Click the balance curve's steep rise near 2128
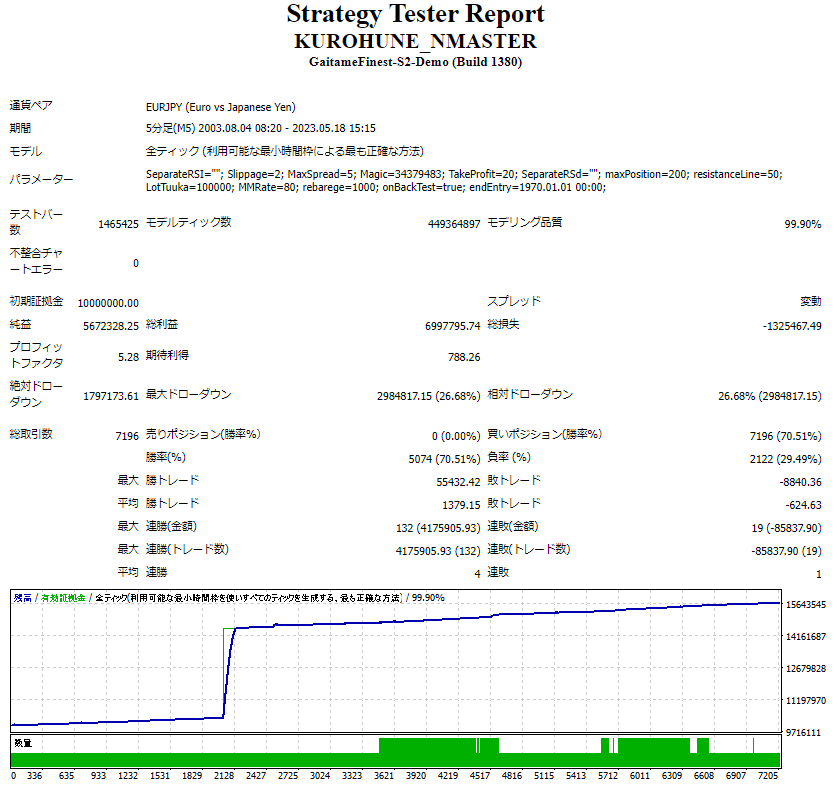 229,674
